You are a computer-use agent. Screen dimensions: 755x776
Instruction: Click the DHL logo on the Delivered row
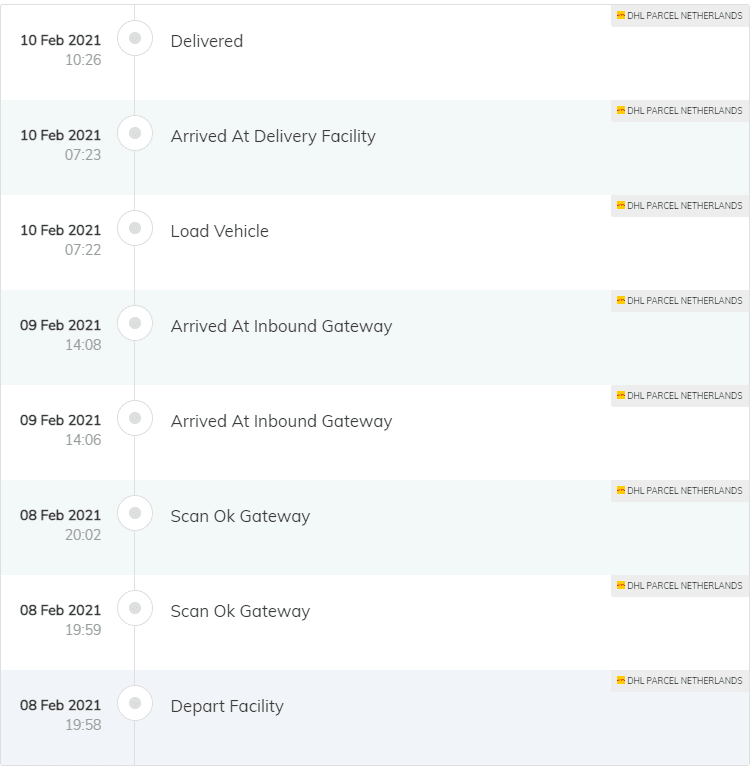(621, 16)
